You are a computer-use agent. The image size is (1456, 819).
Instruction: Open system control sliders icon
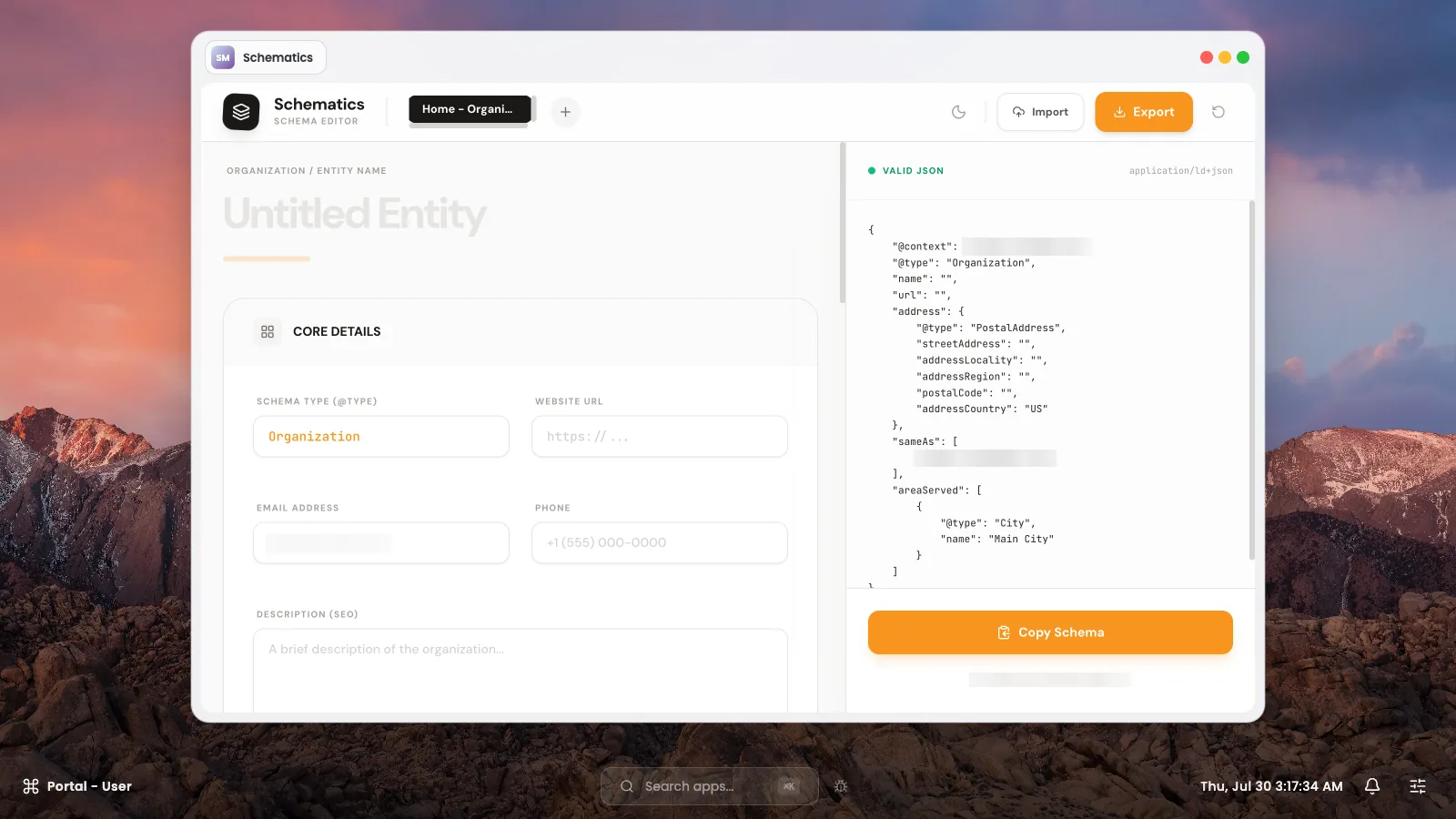[1418, 786]
